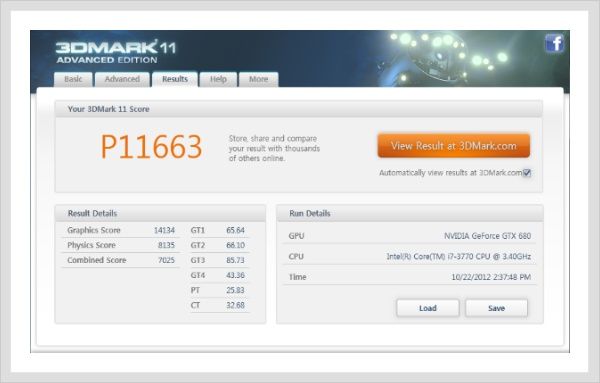The height and width of the screenshot is (383, 600).
Task: Open the Help tab
Action: [x=218, y=79]
